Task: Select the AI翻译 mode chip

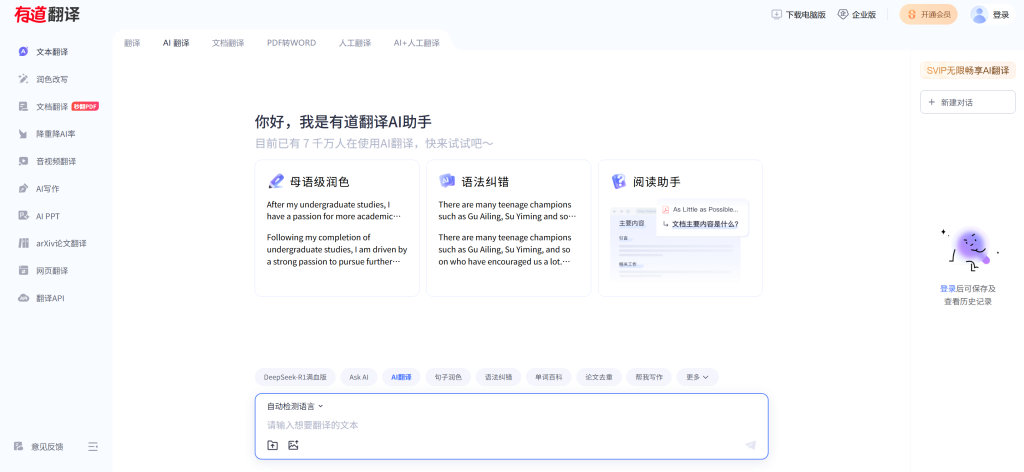Action: (401, 377)
